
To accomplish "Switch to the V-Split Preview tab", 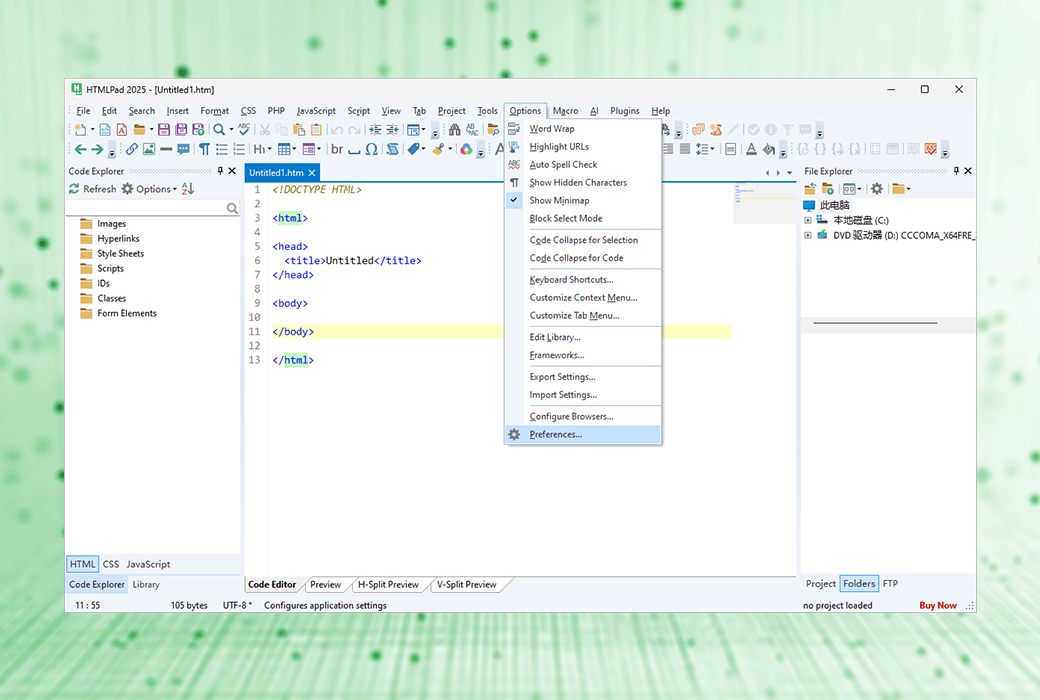I will pyautogui.click(x=466, y=585).
